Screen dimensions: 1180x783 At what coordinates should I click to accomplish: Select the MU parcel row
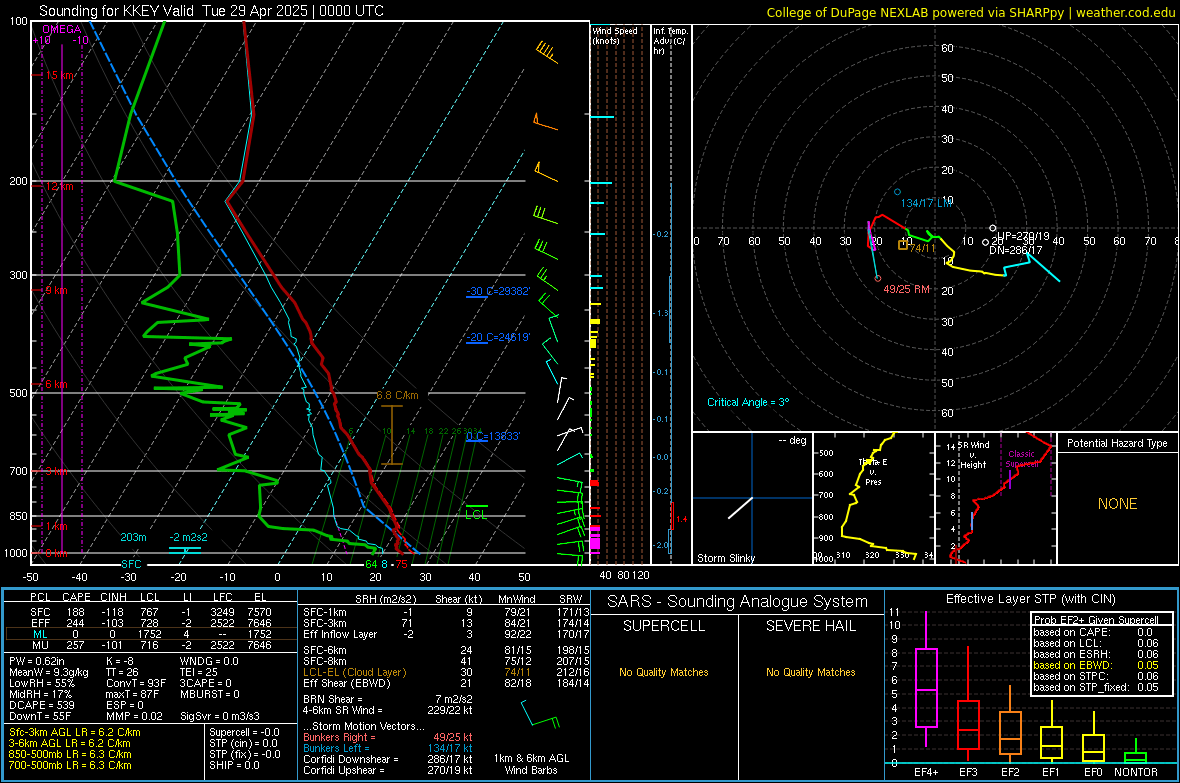tap(151, 645)
